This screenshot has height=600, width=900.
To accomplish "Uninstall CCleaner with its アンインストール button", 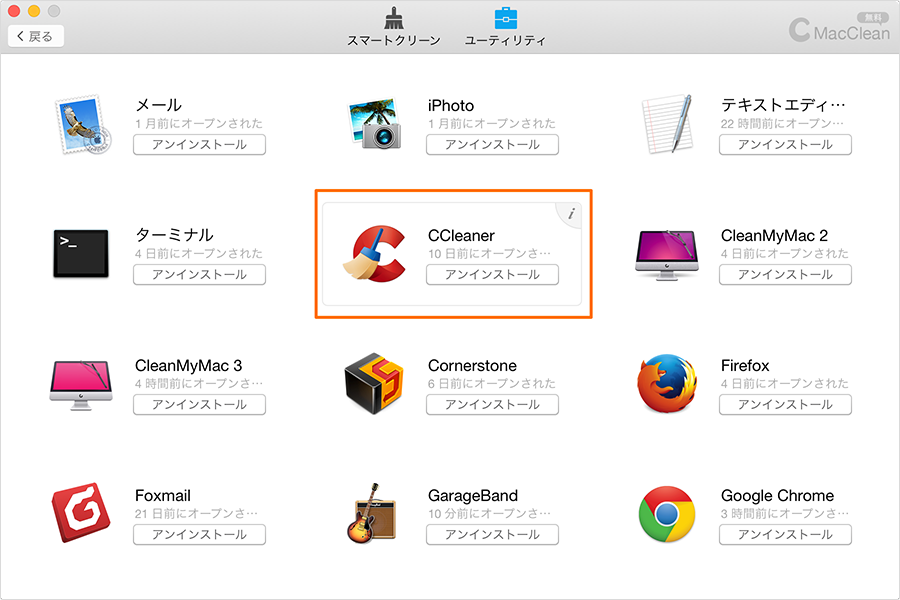I will [492, 274].
